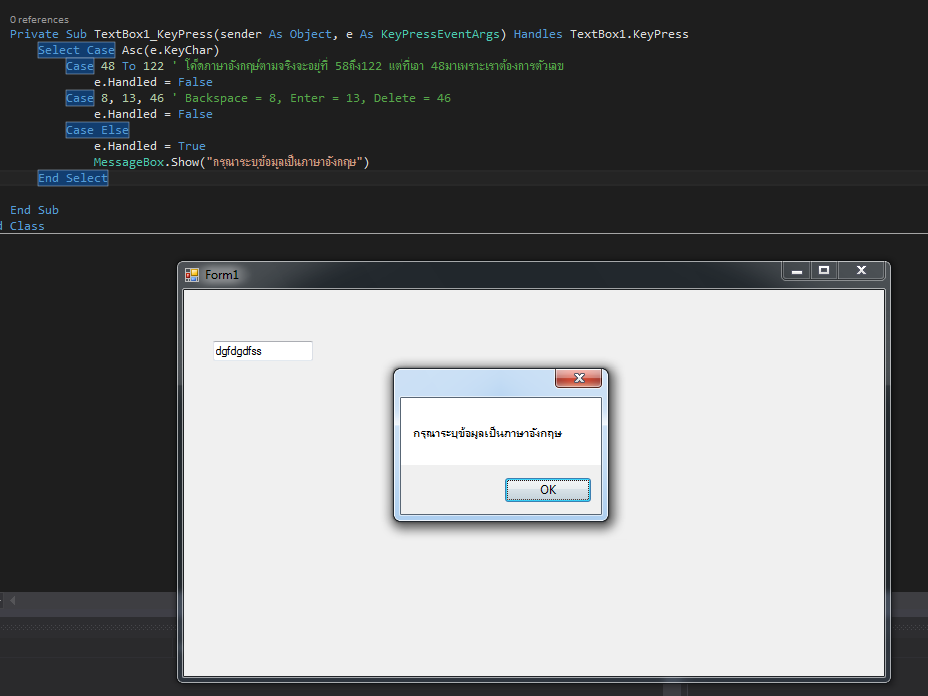Click the Form1 application icon in title bar

[192, 275]
